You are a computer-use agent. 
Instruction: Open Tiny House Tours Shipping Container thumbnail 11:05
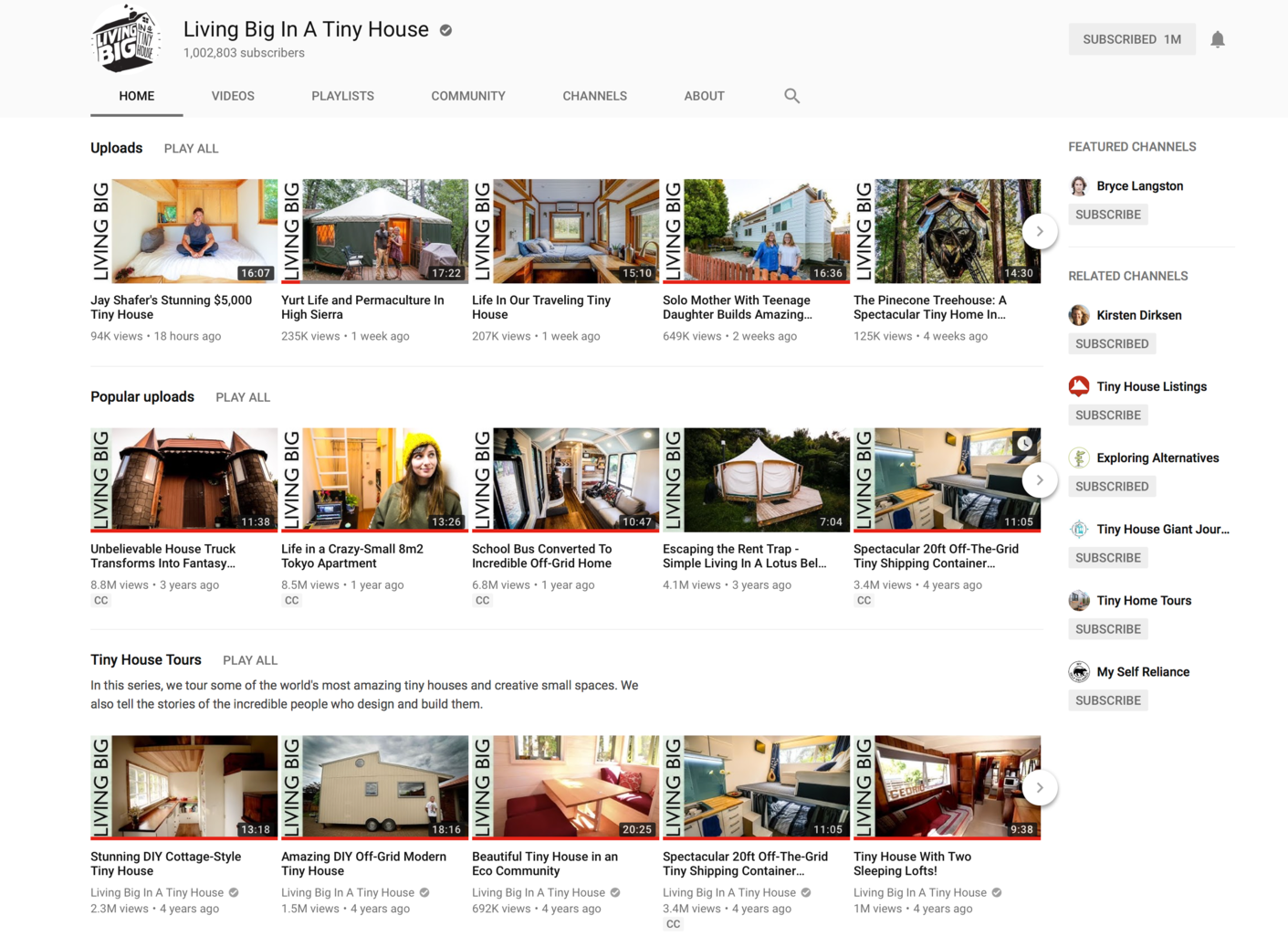[756, 787]
